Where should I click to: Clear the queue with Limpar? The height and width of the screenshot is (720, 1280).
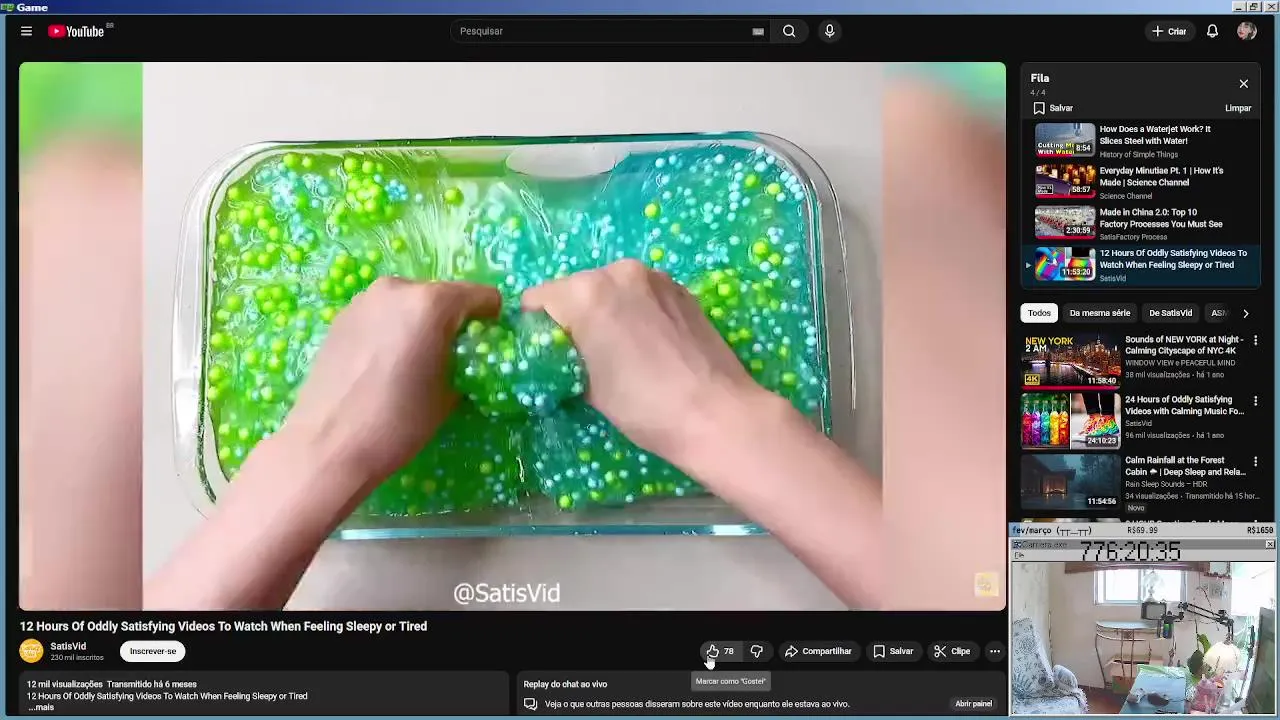[1238, 108]
